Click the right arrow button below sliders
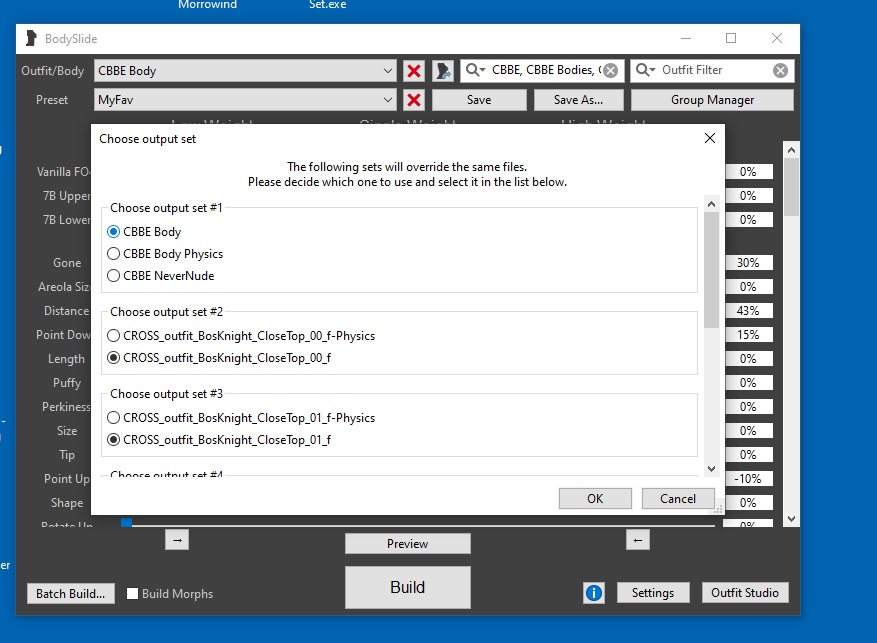The image size is (877, 643). click(x=176, y=540)
